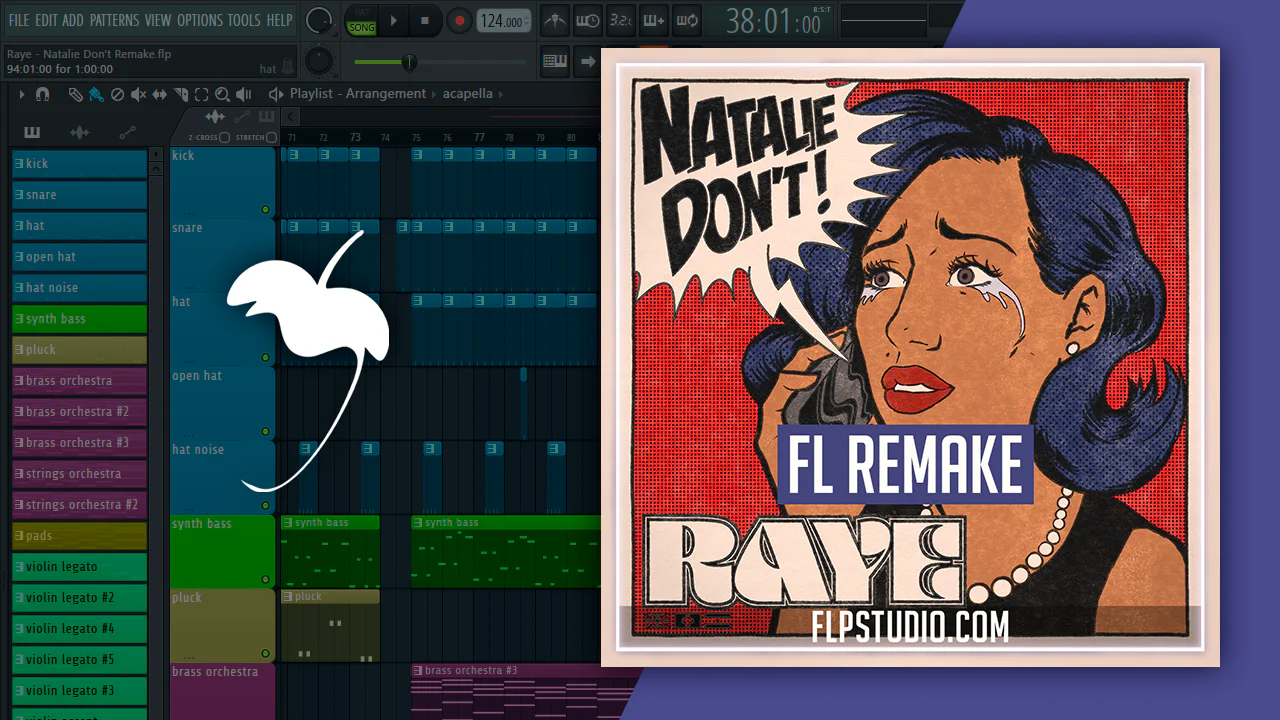Click the master pitch knob
Image resolution: width=1280 pixels, height=720 pixels.
click(318, 61)
